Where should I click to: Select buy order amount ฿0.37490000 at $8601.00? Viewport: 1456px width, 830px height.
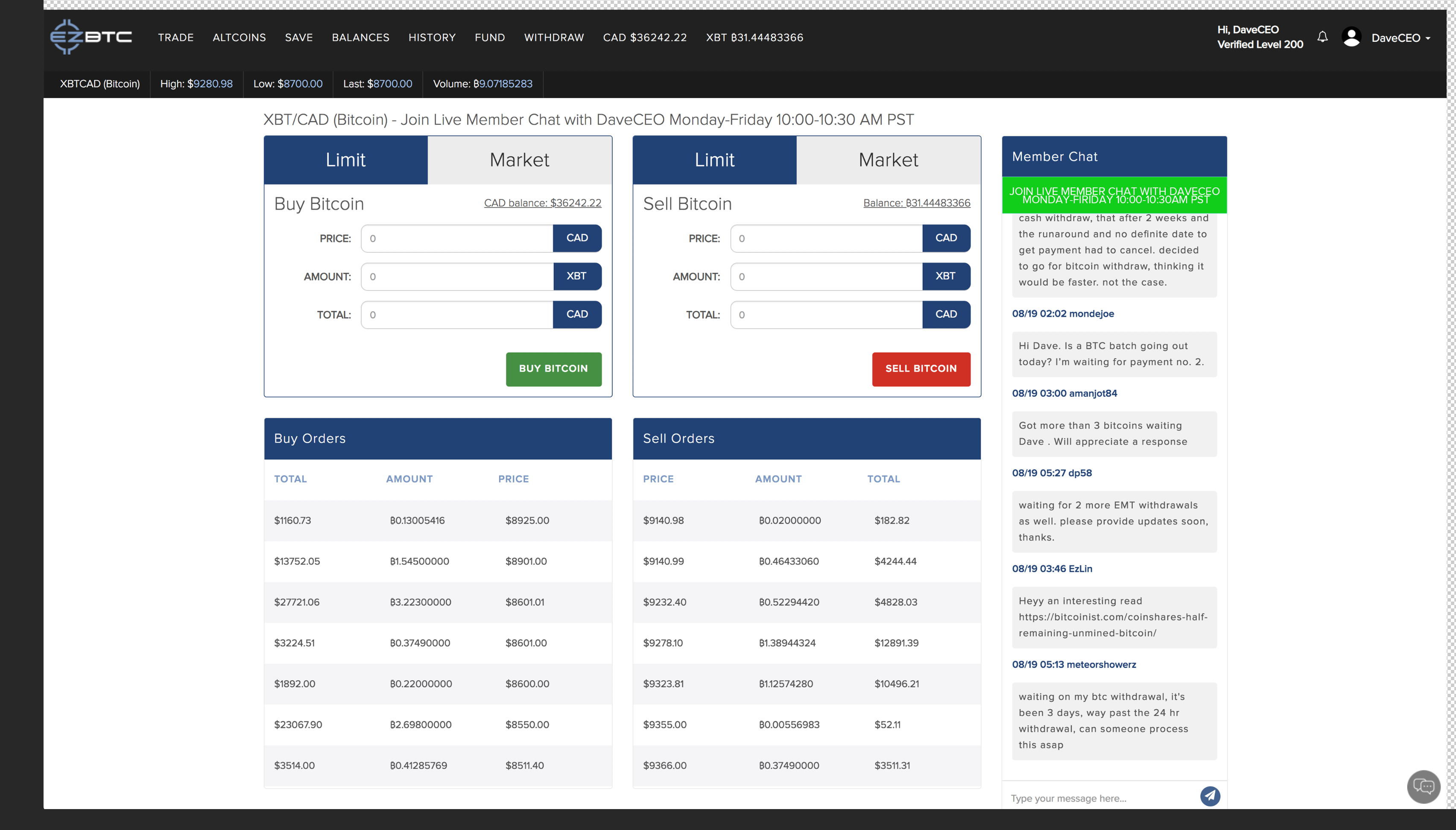[x=438, y=643]
